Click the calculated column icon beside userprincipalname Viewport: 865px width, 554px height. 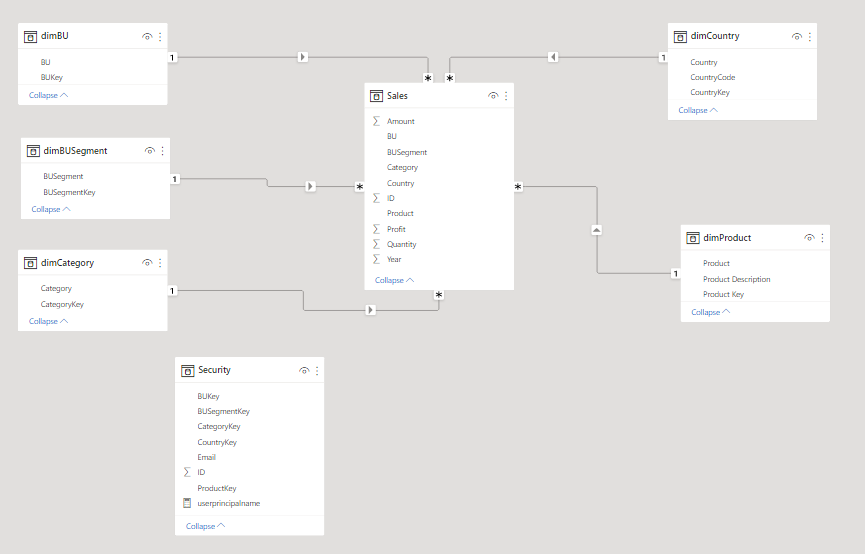[x=187, y=503]
